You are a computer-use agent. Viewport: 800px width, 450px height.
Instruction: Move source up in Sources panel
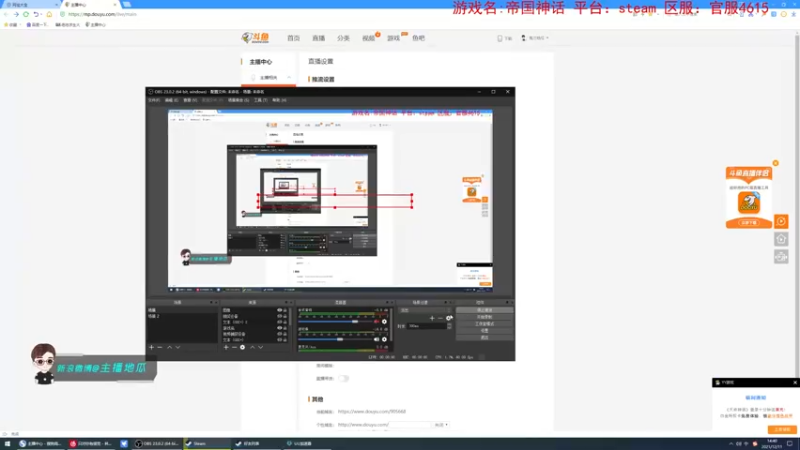[252, 347]
